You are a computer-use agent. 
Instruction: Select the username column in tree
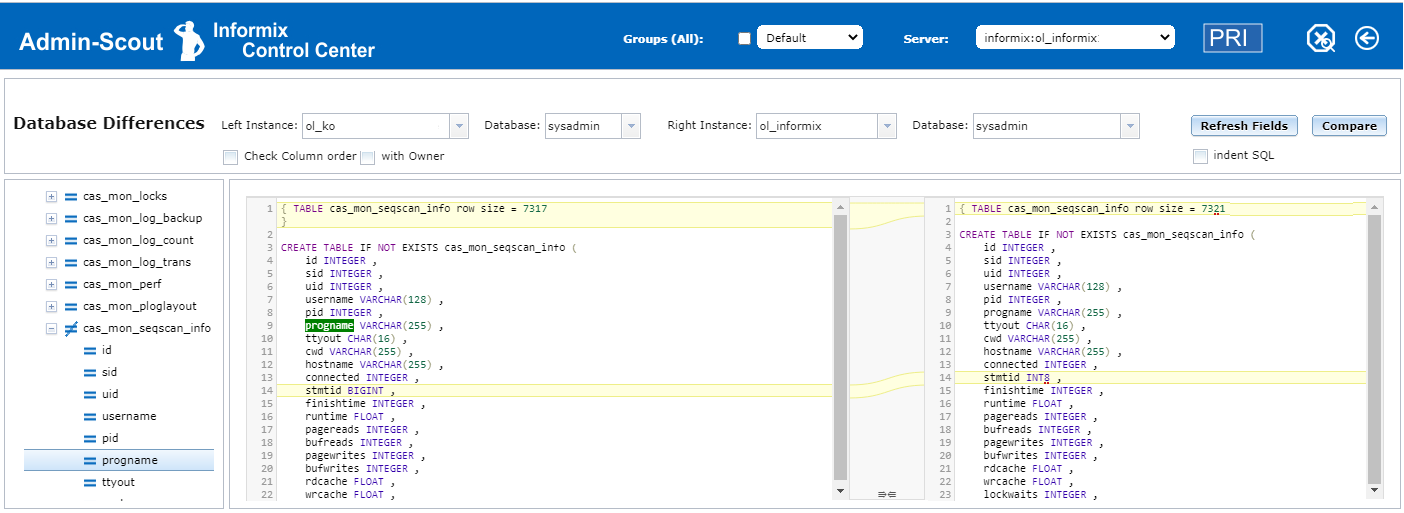click(129, 416)
